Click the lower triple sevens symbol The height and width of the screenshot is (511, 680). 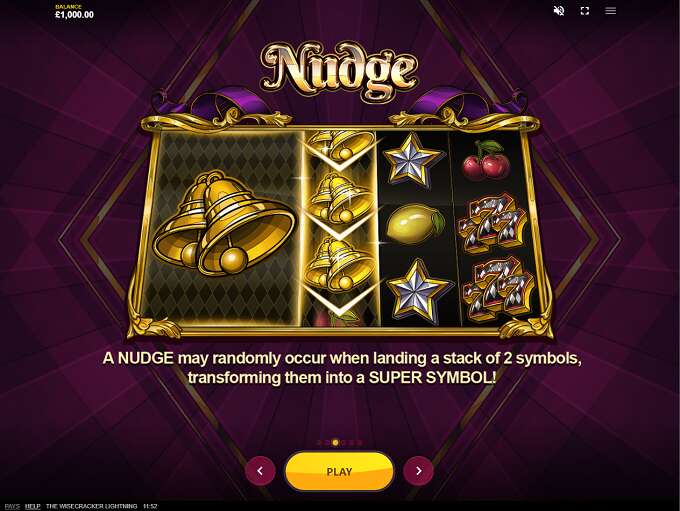tap(497, 289)
